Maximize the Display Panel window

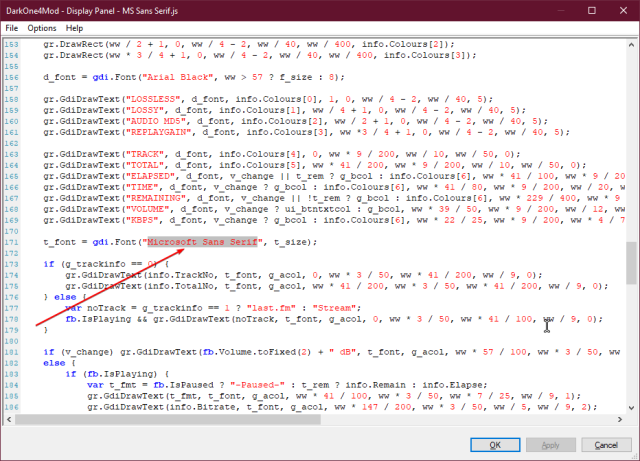[591, 11]
